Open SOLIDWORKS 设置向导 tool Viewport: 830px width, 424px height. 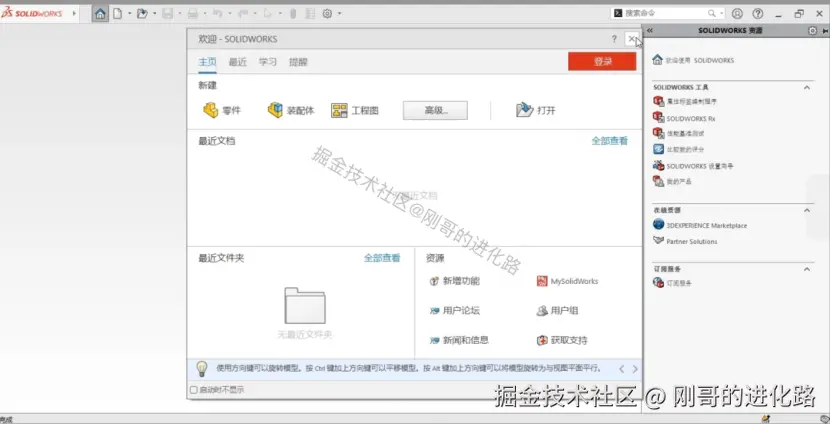(693, 166)
